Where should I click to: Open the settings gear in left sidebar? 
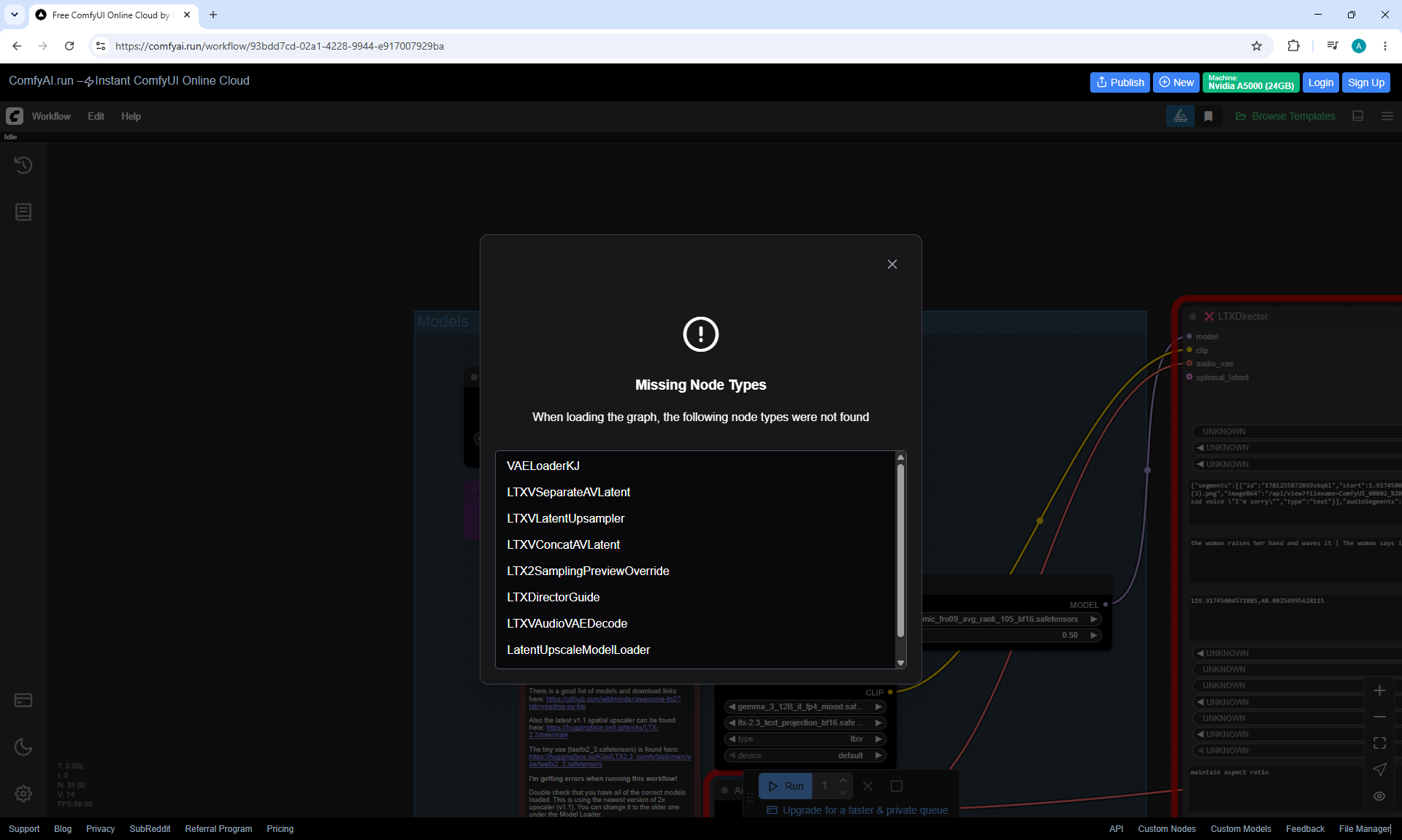[x=23, y=793]
